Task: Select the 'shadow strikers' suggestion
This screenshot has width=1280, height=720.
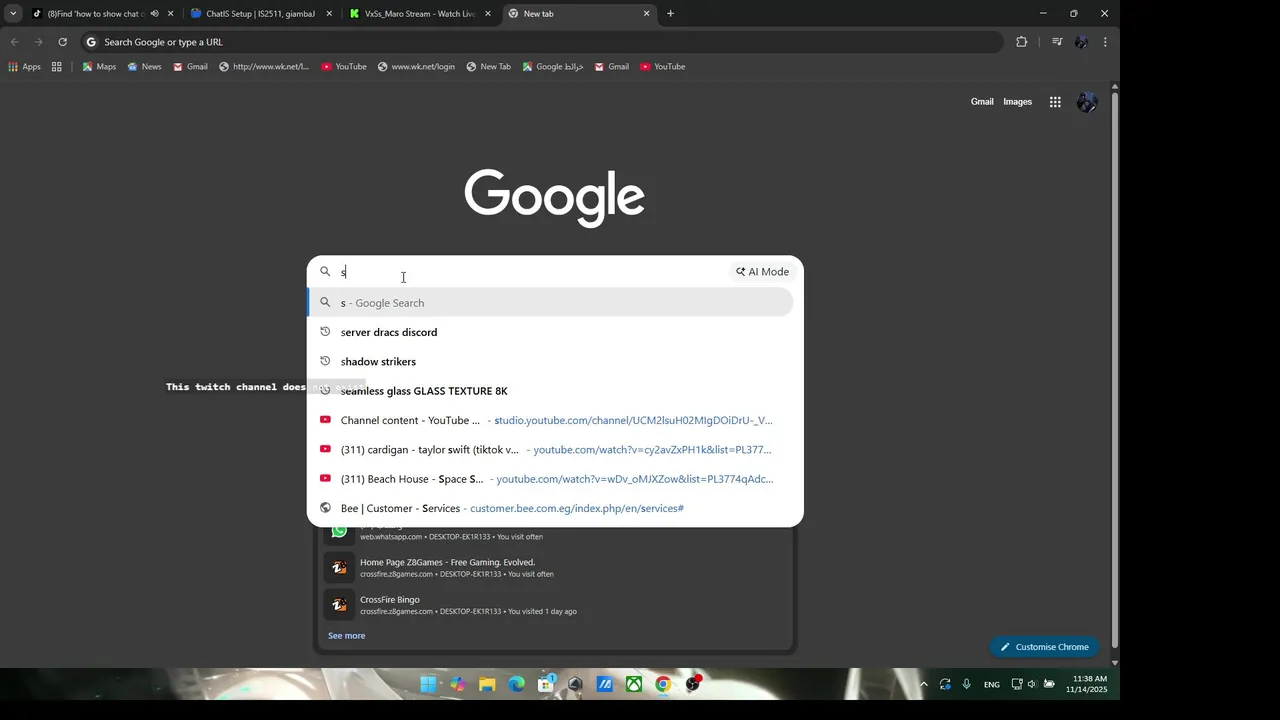Action: click(x=550, y=362)
